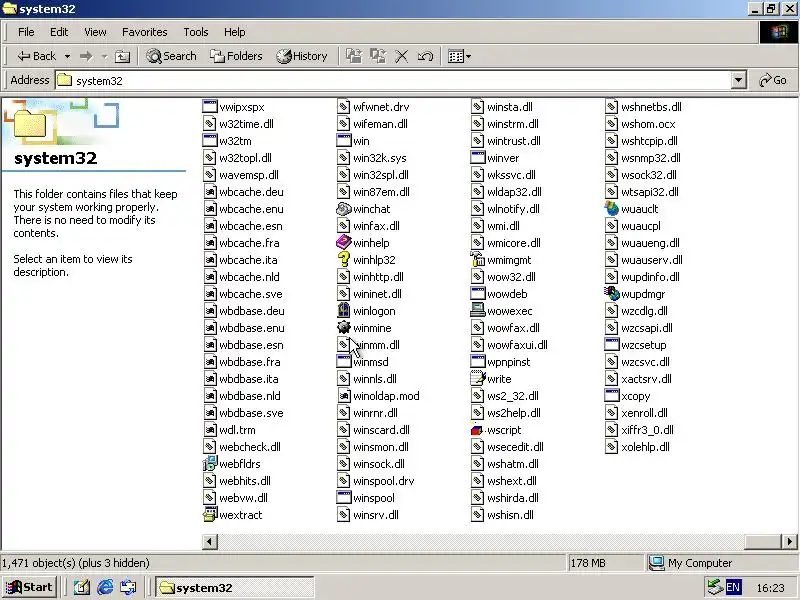Select the file win32k.sys
Screen dimensions: 800x600
tap(372, 158)
